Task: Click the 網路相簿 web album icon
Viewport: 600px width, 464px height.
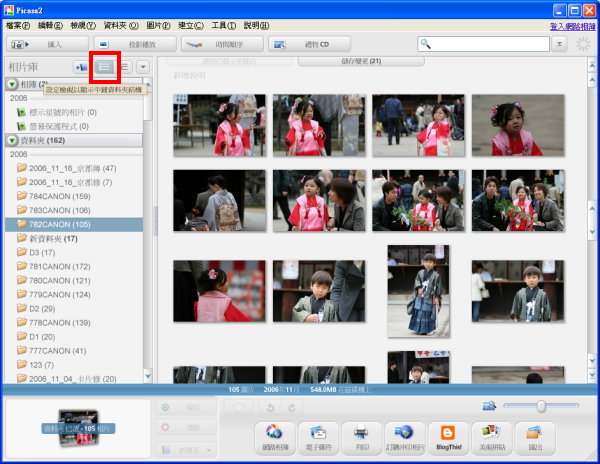Action: coord(273,433)
